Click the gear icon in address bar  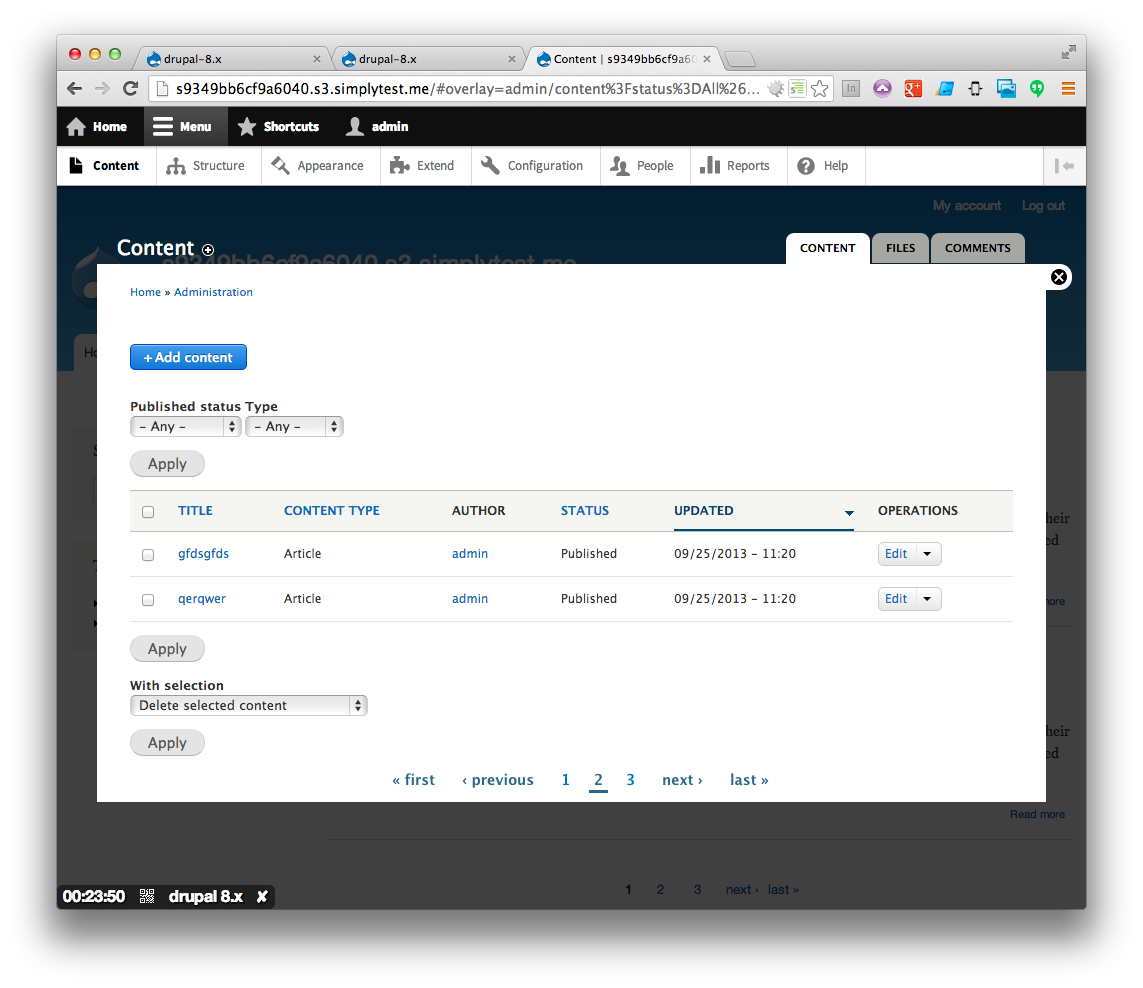tap(776, 89)
